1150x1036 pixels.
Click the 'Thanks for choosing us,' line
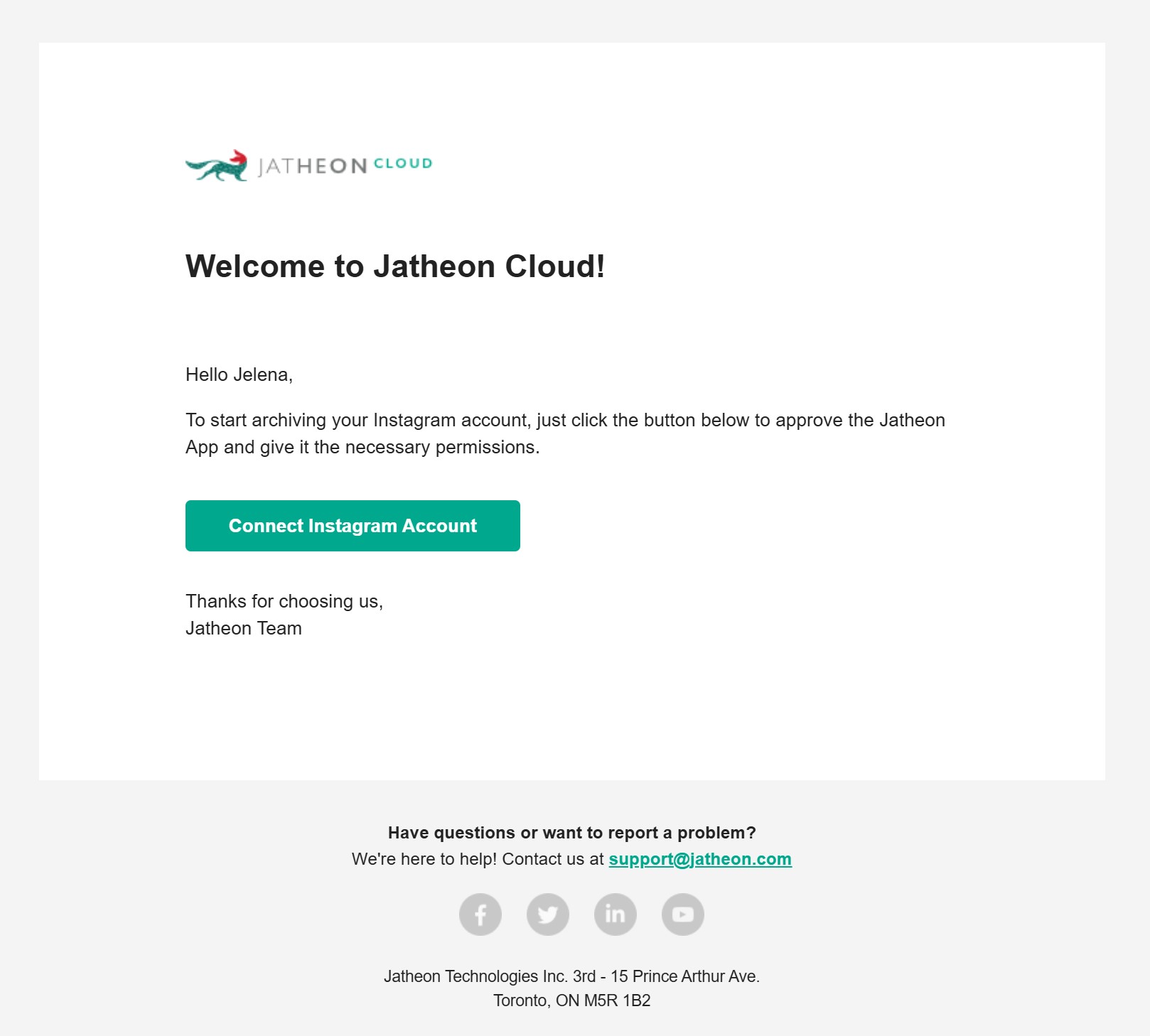tap(284, 601)
